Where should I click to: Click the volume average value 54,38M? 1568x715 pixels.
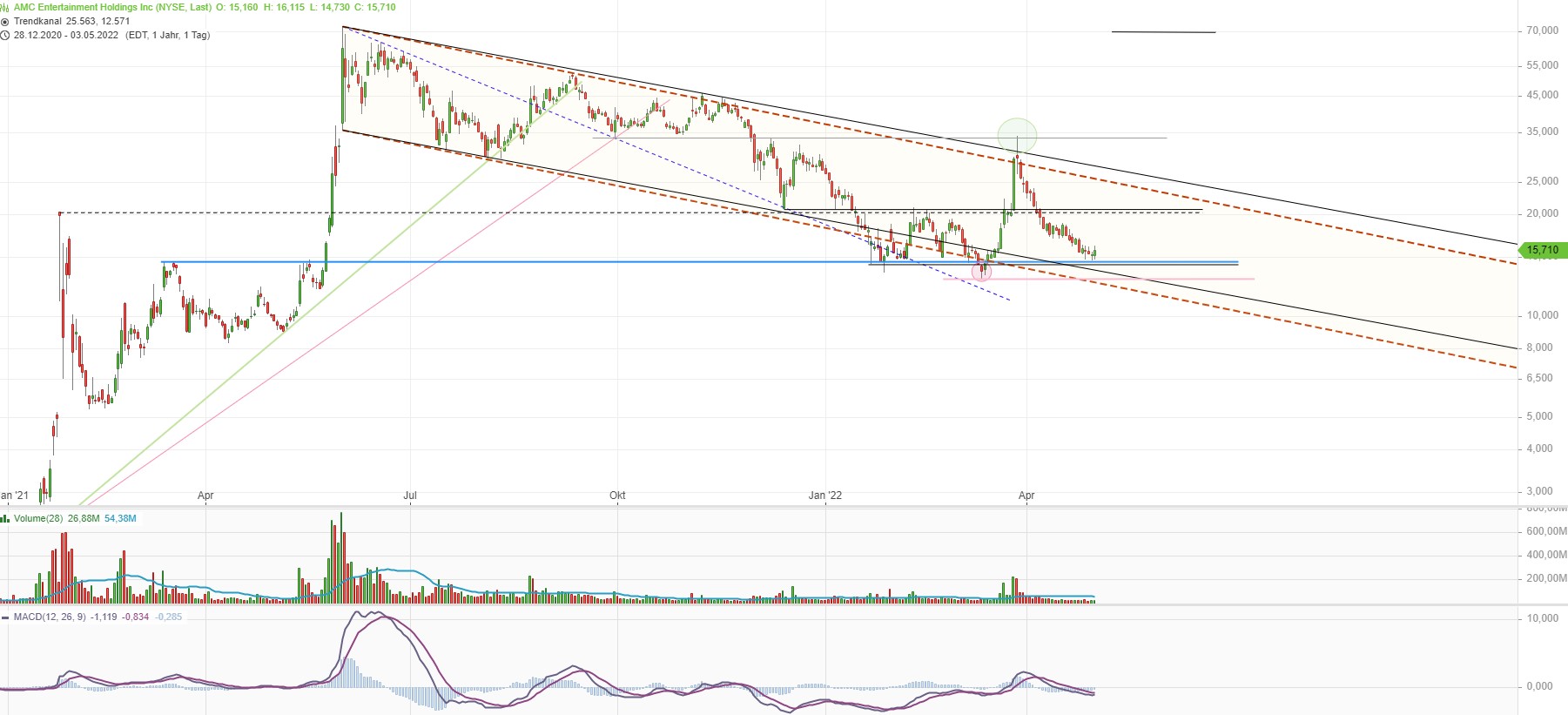tap(120, 518)
